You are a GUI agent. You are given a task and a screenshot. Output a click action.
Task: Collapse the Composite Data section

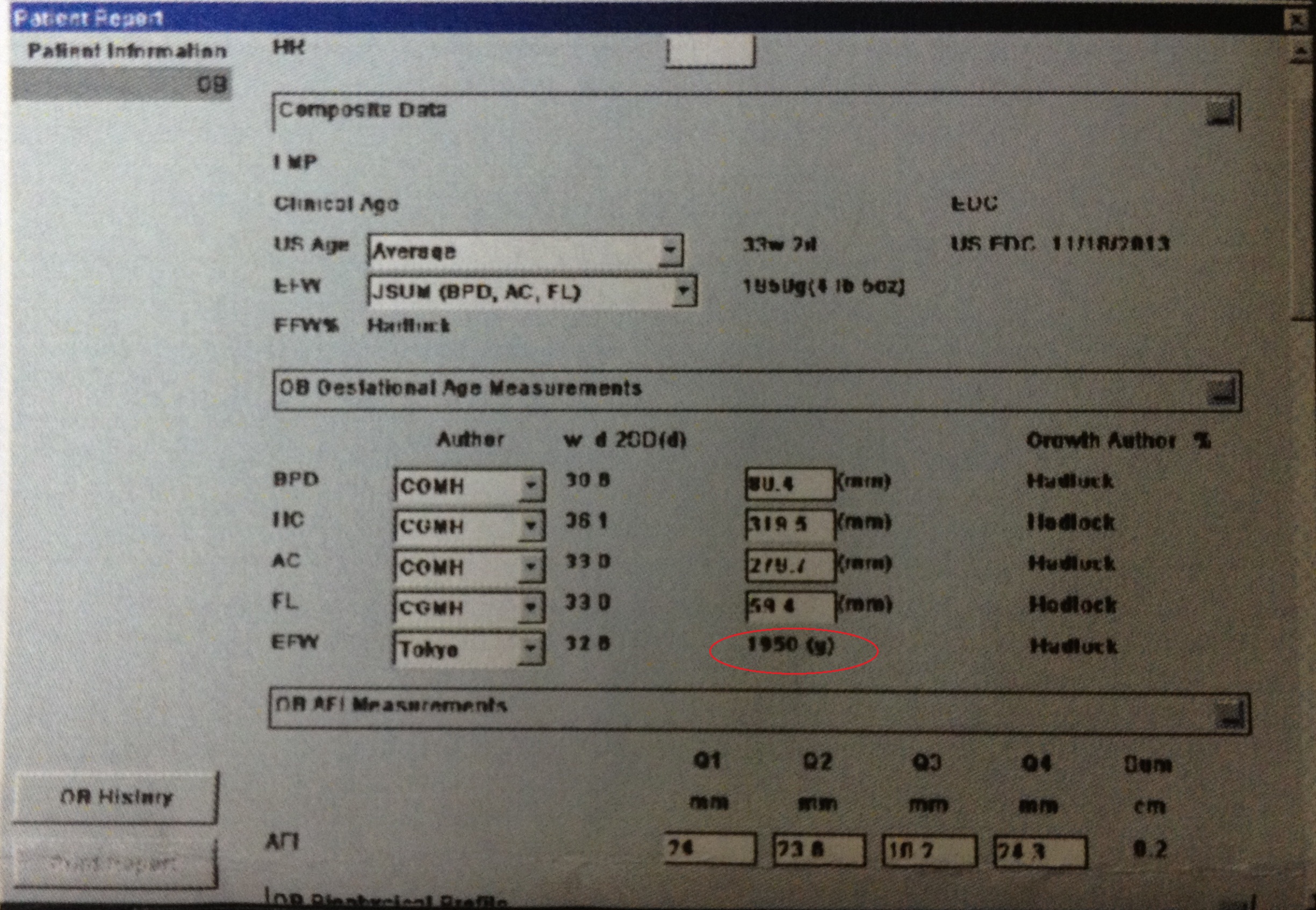click(1220, 113)
